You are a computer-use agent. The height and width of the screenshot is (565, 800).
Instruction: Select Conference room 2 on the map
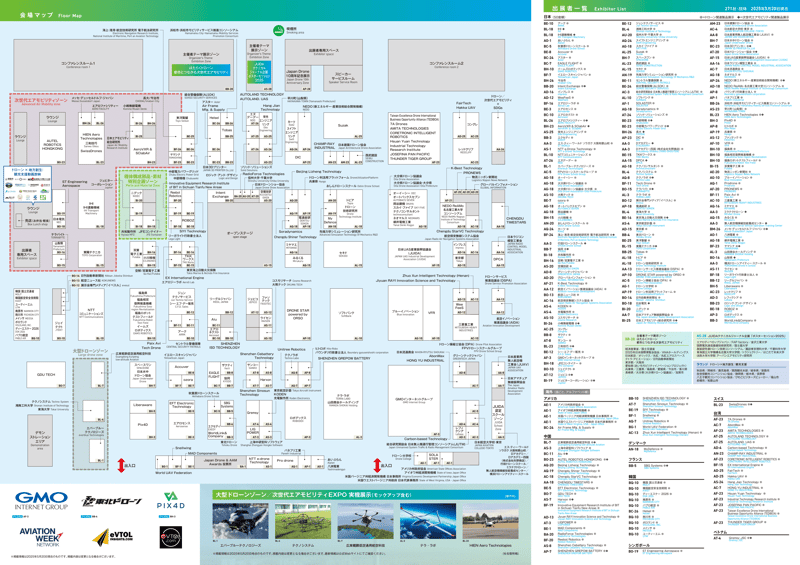[446, 65]
